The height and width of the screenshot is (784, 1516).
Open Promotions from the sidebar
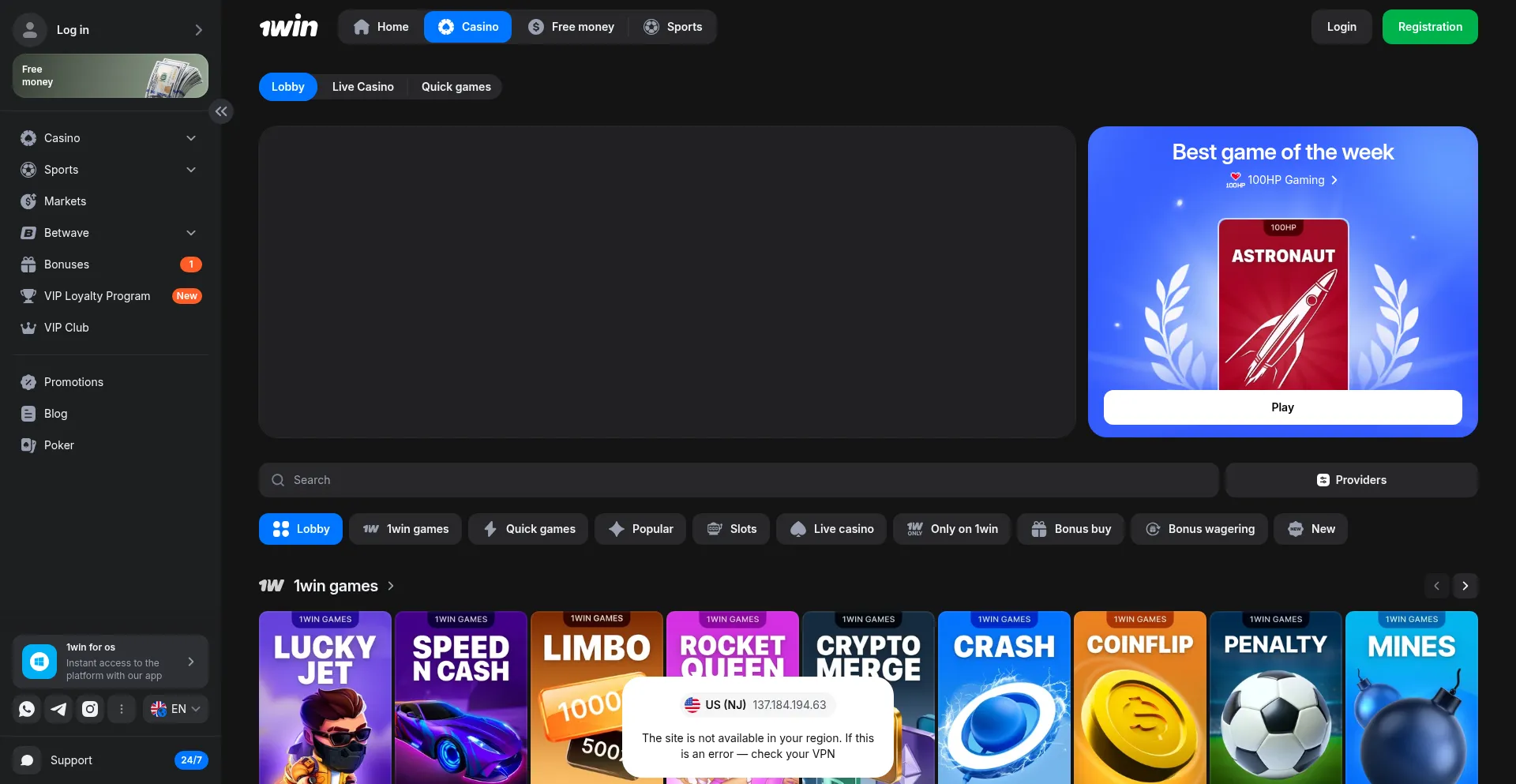coord(111,382)
